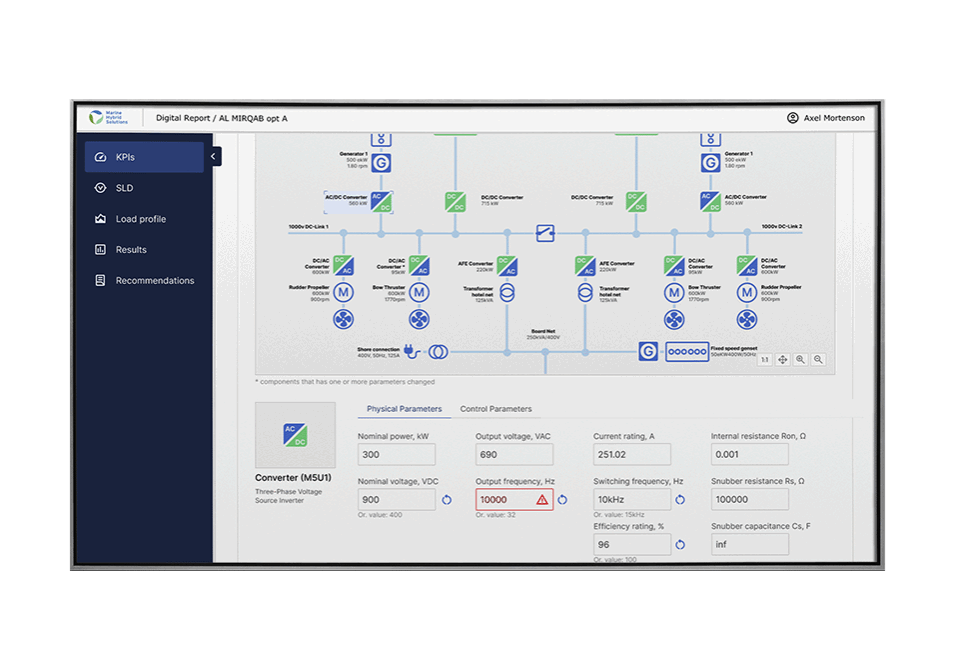Activate the pan arrows tool in diagram
The height and width of the screenshot is (667, 953).
[783, 359]
